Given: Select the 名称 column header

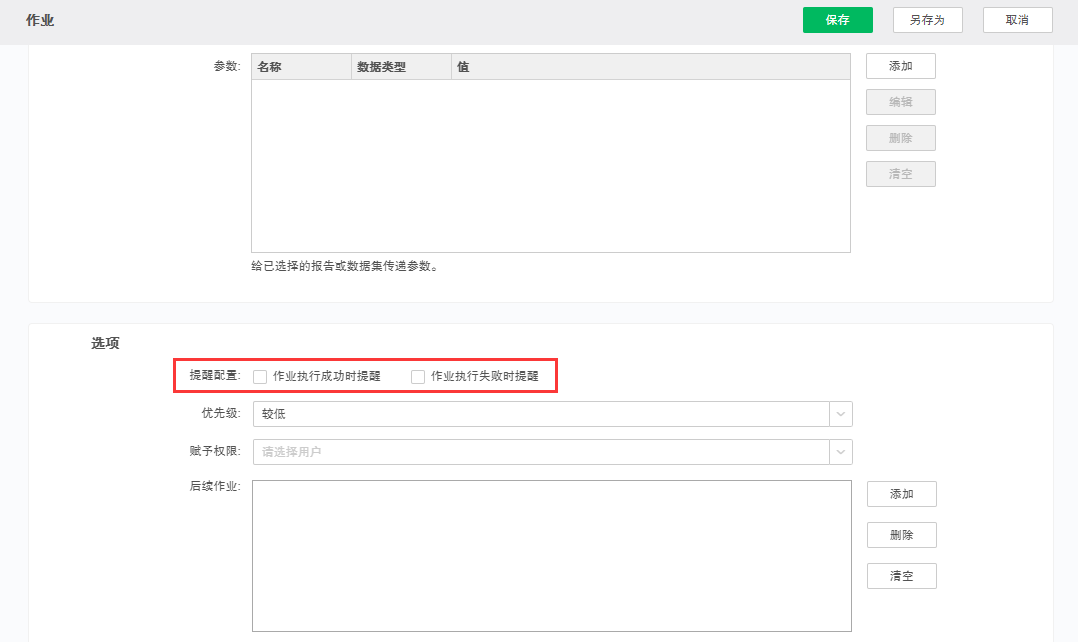Looking at the screenshot, I should coord(301,67).
